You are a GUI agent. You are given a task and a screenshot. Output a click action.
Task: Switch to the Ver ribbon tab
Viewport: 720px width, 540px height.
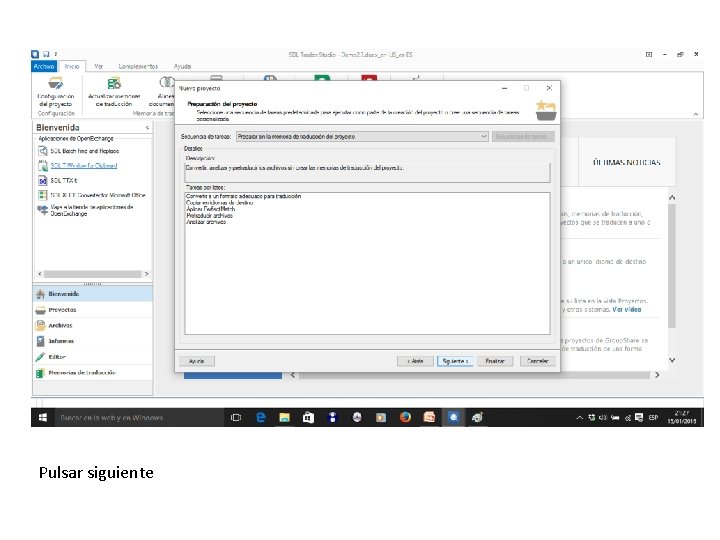(99, 67)
